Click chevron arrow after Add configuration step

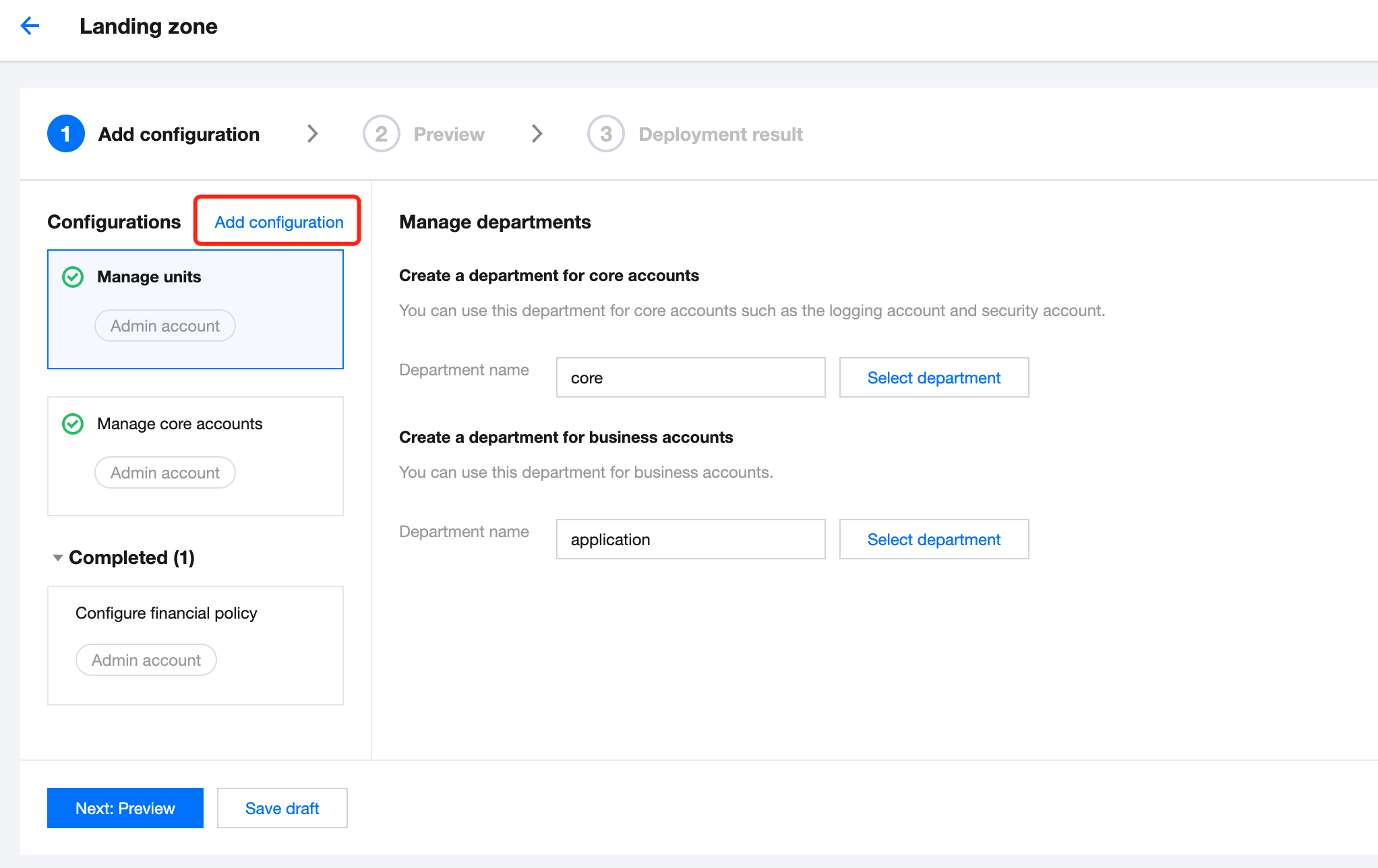pos(312,134)
